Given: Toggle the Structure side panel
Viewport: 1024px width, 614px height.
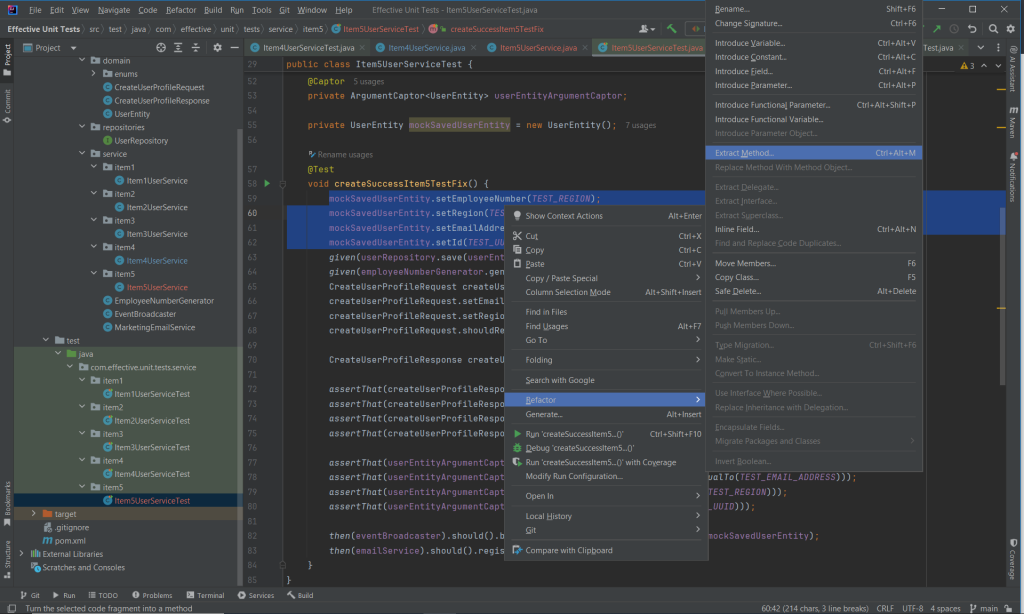Looking at the screenshot, I should coord(7,554).
